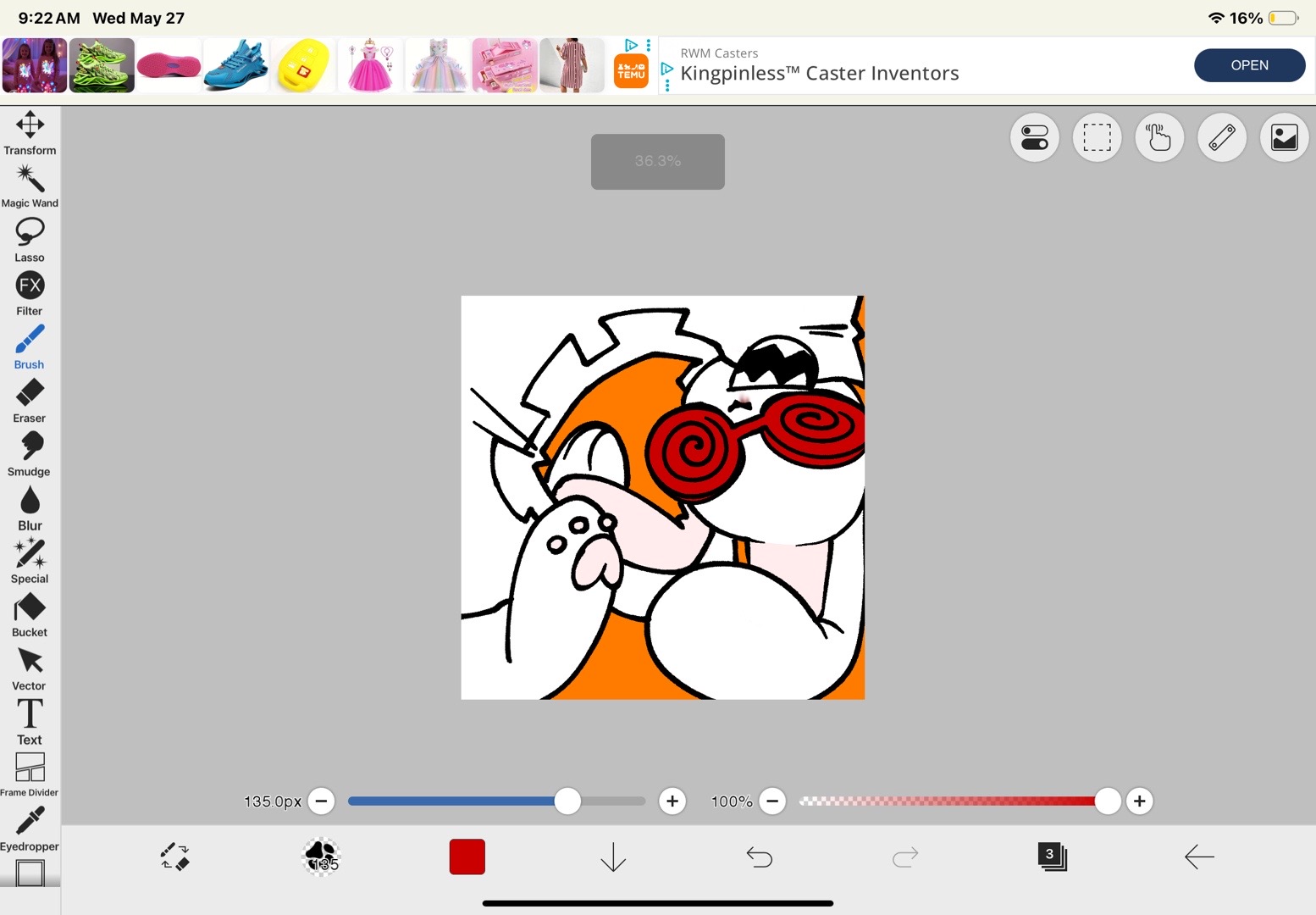Tap the Wi-Fi status icon
The height and width of the screenshot is (915, 1316).
tap(1216, 18)
